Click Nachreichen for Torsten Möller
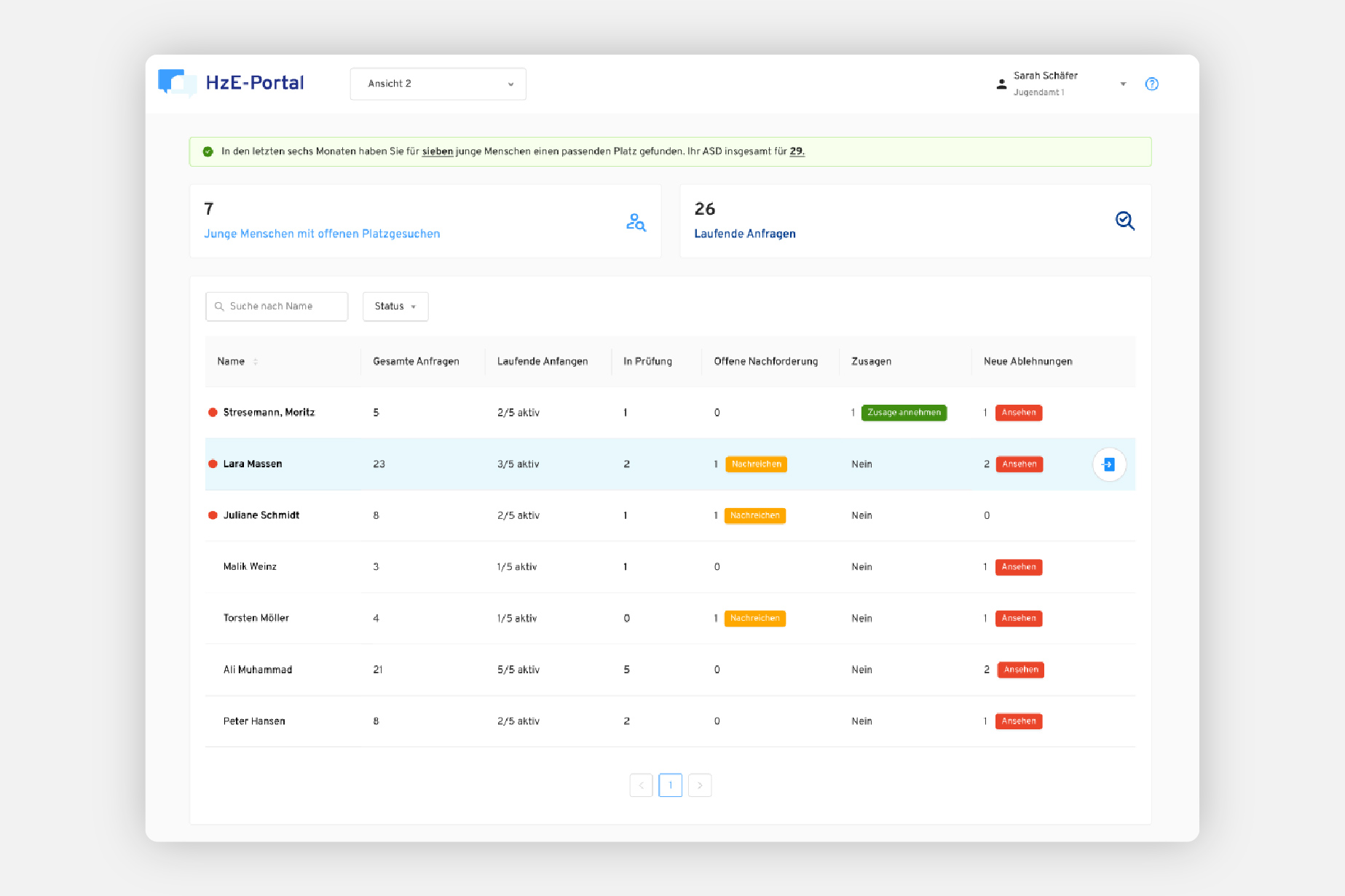Screen dimensions: 1345x896 click(754, 618)
